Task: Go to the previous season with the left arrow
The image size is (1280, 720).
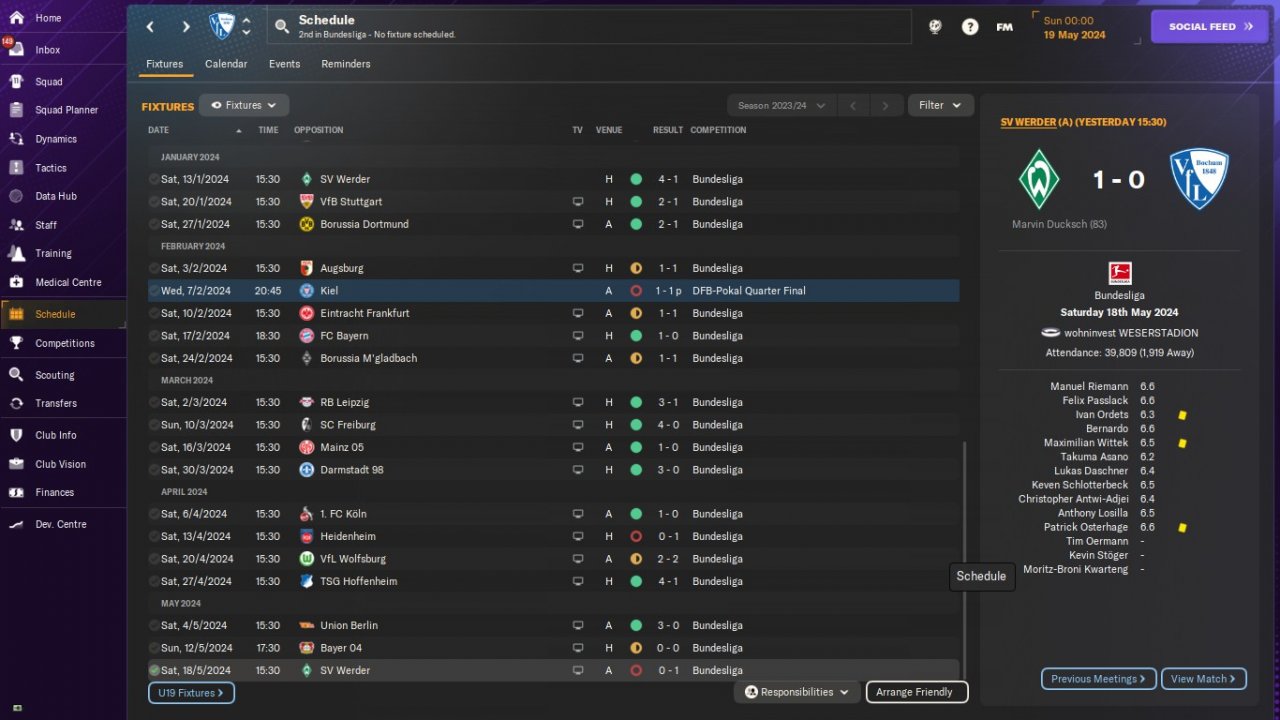Action: (853, 105)
